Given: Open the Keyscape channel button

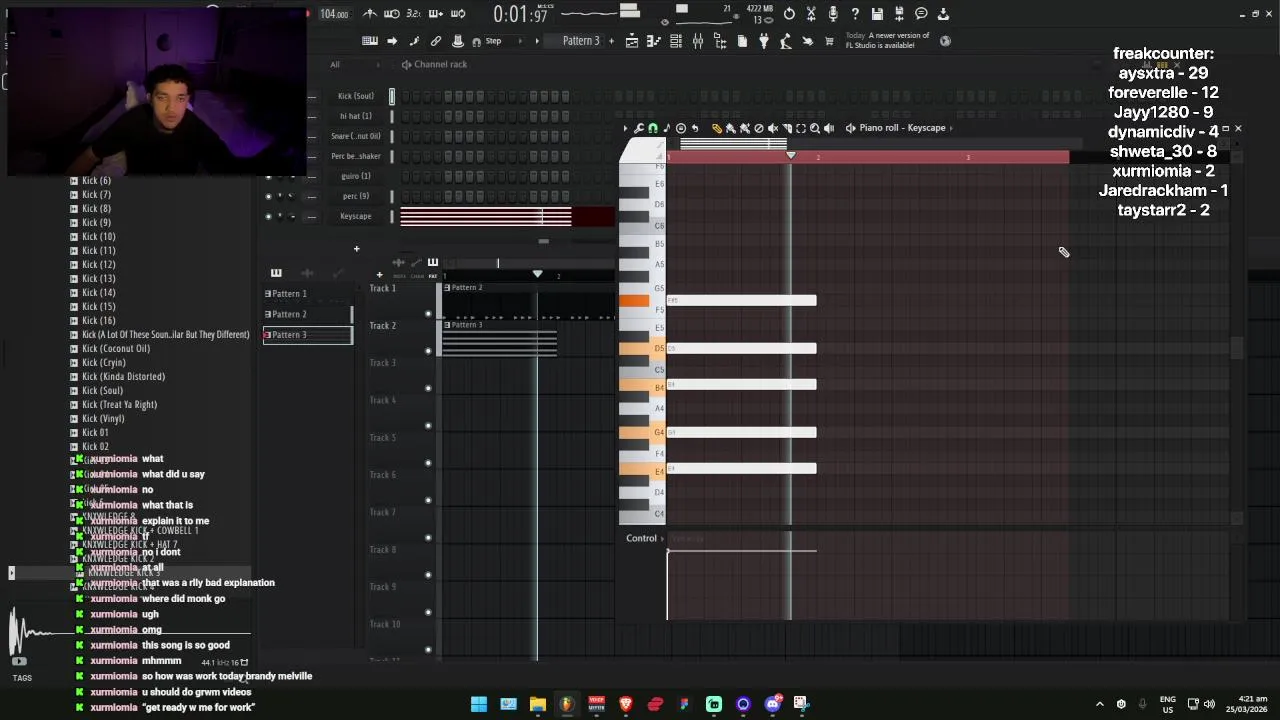Looking at the screenshot, I should click(355, 216).
